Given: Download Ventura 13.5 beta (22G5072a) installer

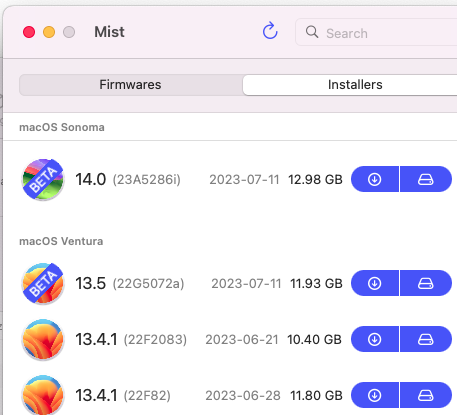Looking at the screenshot, I should 375,283.
